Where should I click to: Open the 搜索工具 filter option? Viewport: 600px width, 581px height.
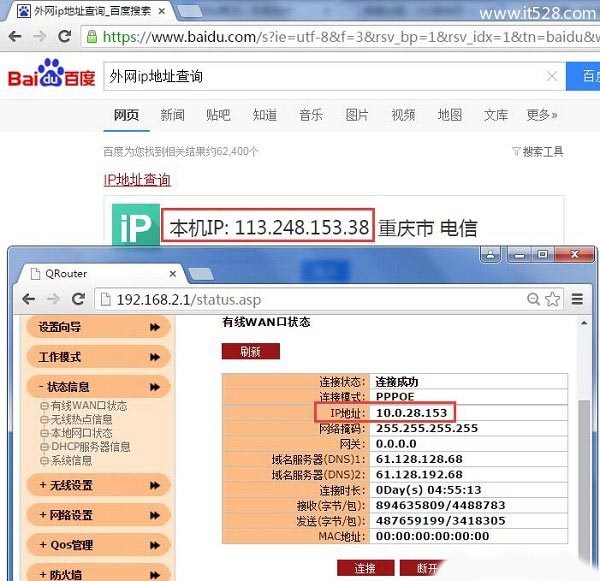click(x=538, y=152)
